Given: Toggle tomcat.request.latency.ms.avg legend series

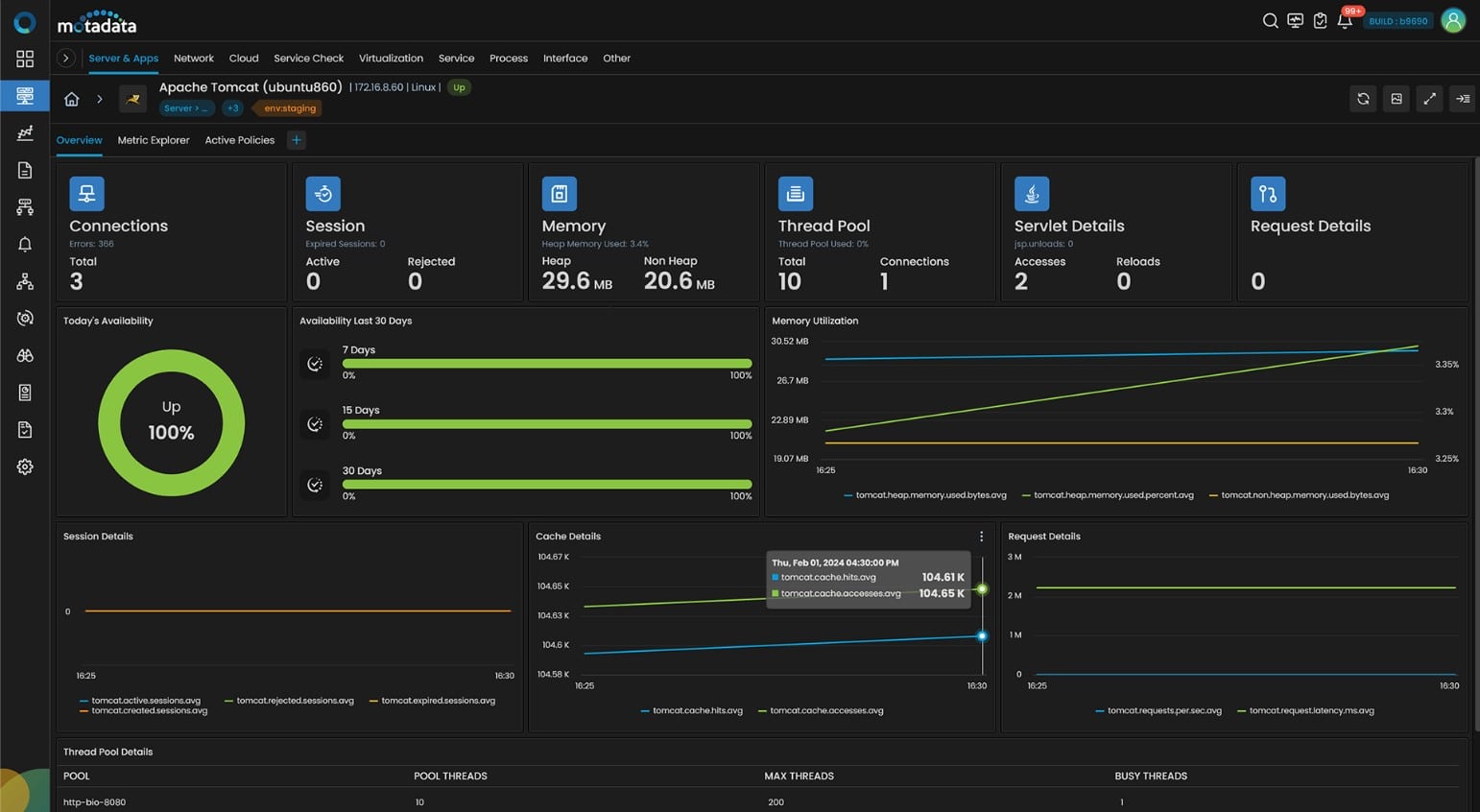Looking at the screenshot, I should coord(1305,711).
